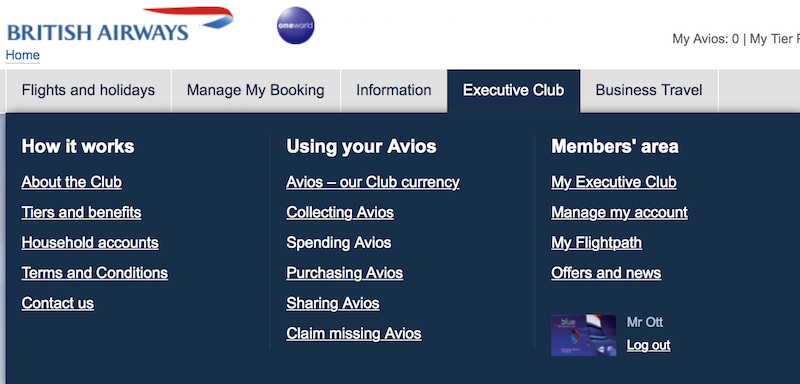Open Manage my account link
This screenshot has height=384, width=800.
coord(619,212)
